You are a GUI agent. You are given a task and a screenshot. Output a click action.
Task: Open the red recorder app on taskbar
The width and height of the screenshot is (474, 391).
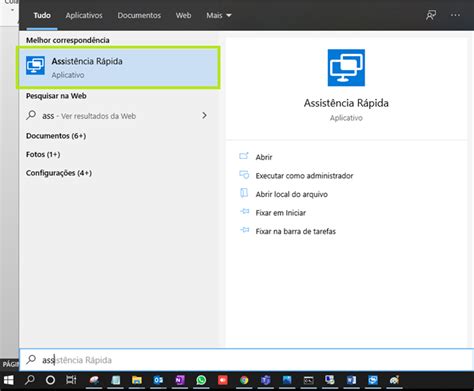222,380
